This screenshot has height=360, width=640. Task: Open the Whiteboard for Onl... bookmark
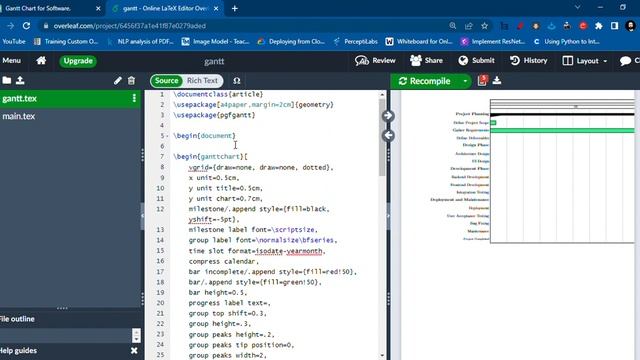pos(419,41)
